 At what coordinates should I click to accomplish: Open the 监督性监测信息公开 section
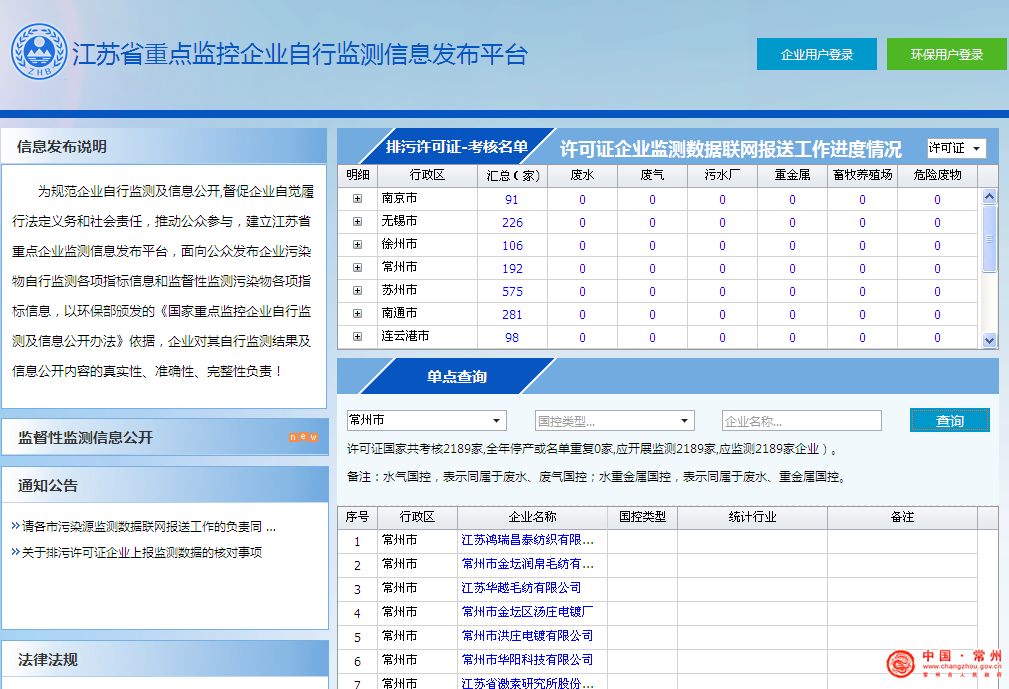coord(165,437)
